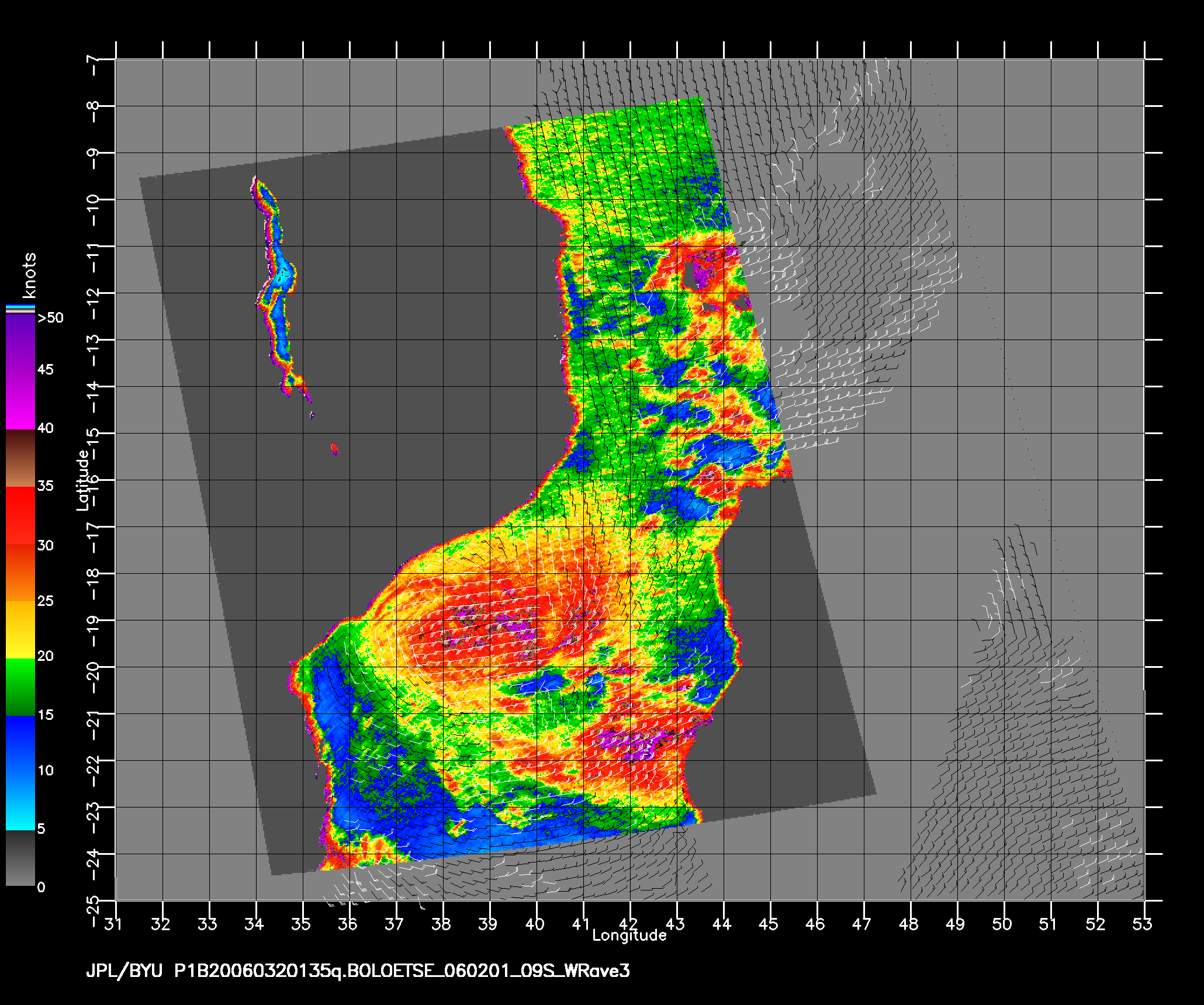Click longitude tick label '33'
This screenshot has width=1204, height=1005.
(207, 924)
